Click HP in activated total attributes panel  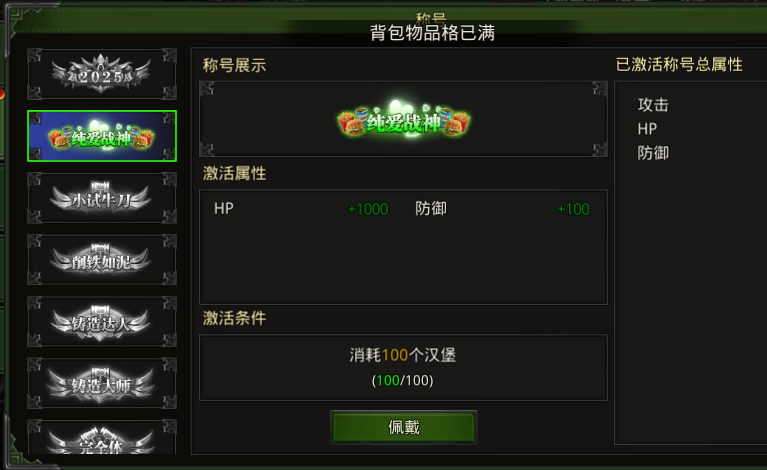(647, 129)
